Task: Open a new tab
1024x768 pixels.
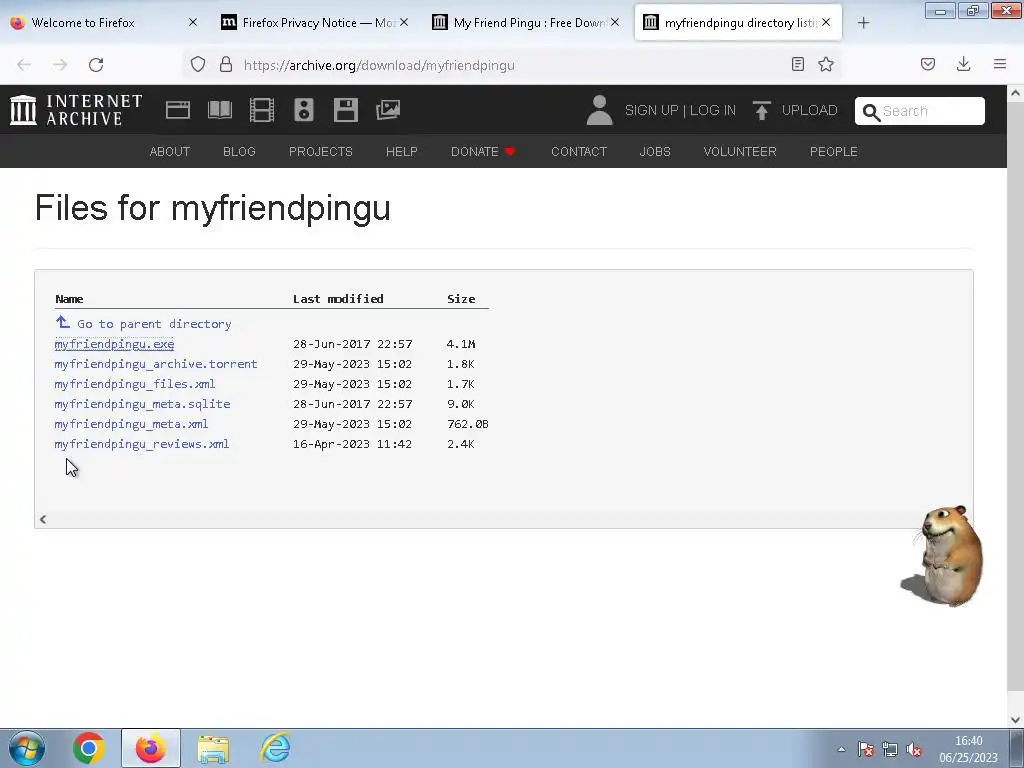Action: pos(863,23)
